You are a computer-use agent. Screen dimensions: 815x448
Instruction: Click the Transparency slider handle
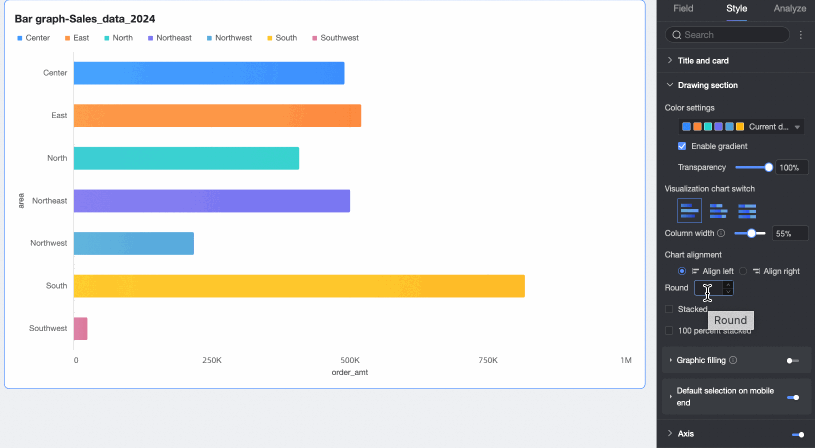(768, 167)
